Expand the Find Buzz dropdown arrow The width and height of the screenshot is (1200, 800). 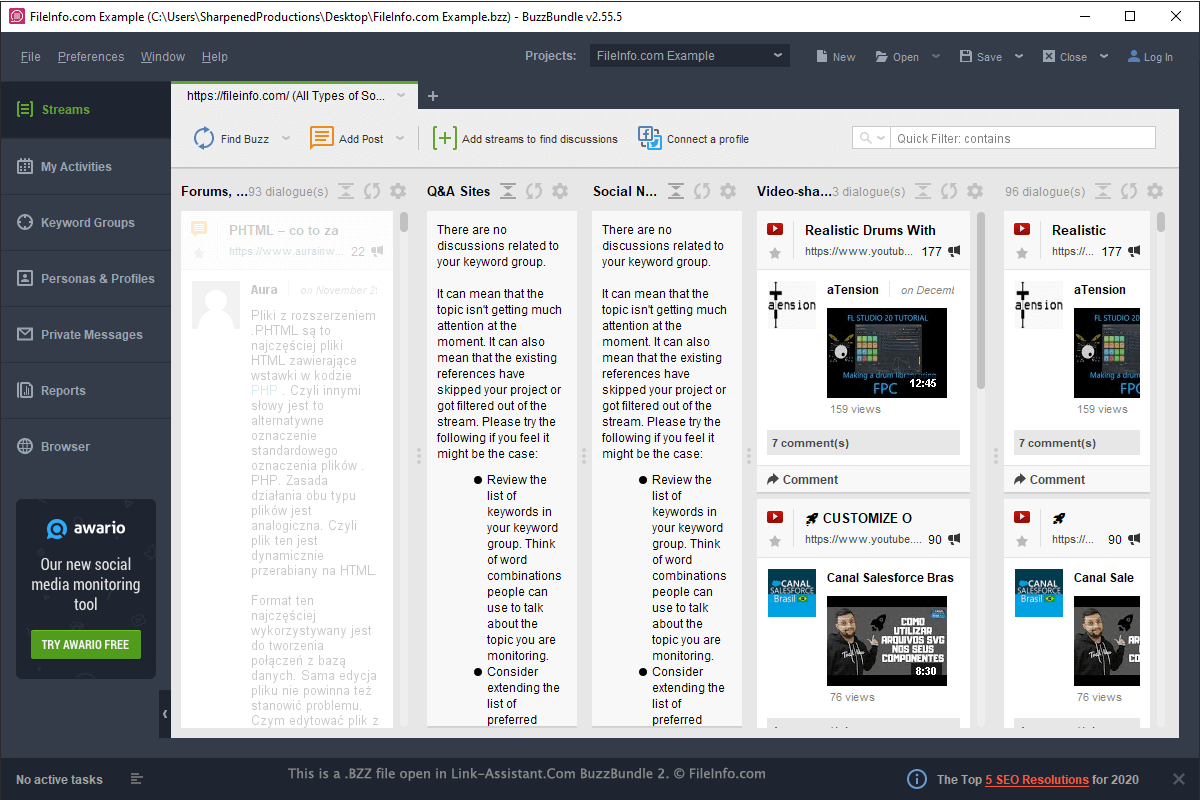coord(286,139)
